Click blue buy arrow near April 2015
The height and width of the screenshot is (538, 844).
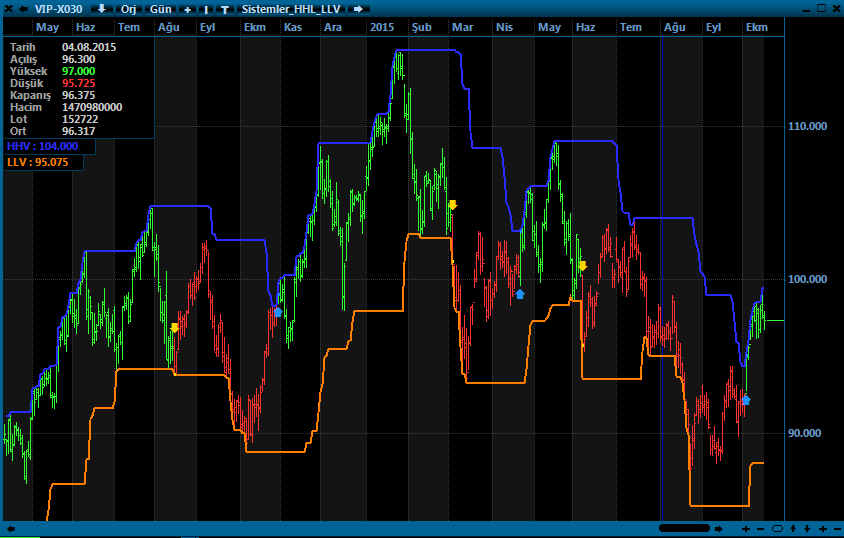point(519,294)
